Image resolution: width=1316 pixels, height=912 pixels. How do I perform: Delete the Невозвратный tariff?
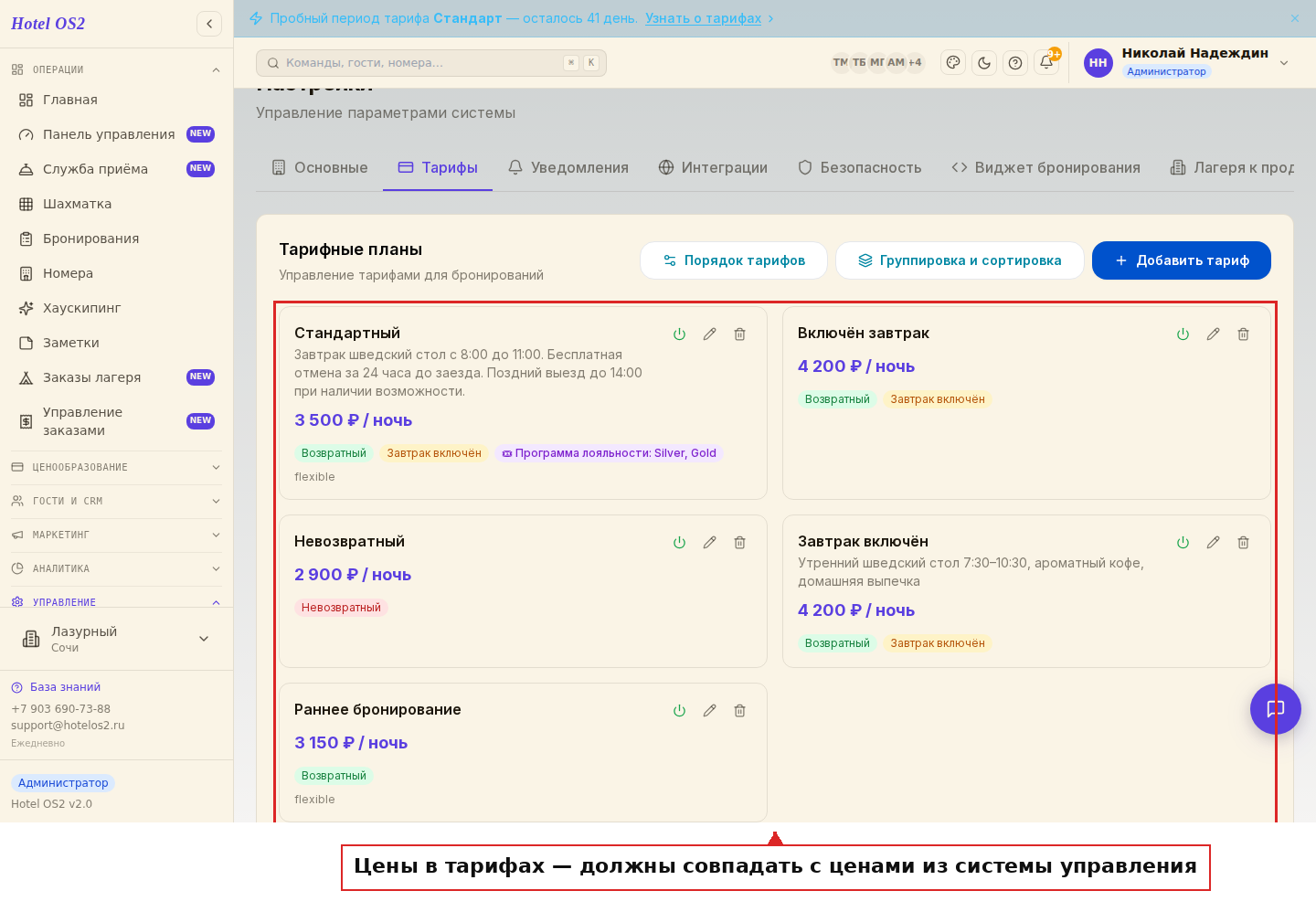pos(739,543)
